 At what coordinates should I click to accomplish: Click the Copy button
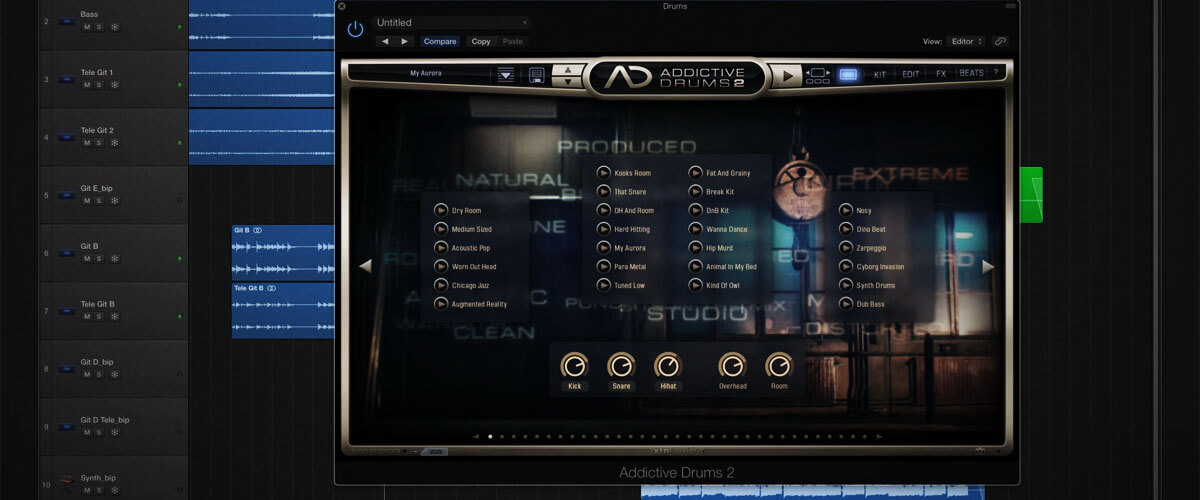point(481,41)
